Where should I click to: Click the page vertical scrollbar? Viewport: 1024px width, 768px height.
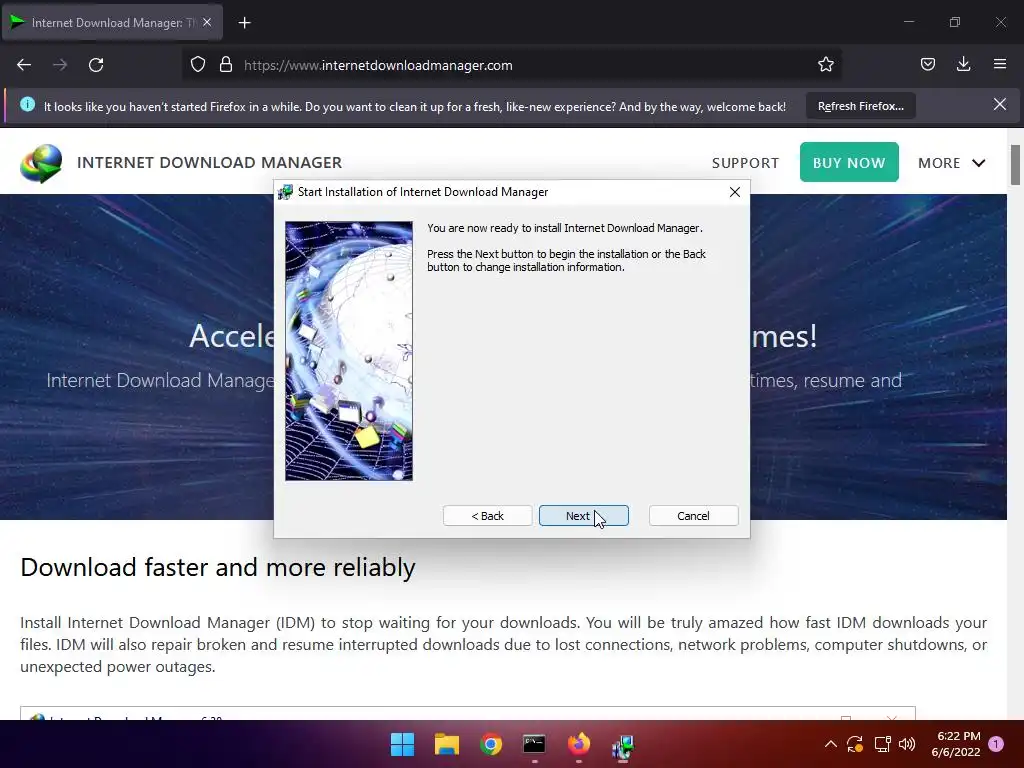(1016, 165)
